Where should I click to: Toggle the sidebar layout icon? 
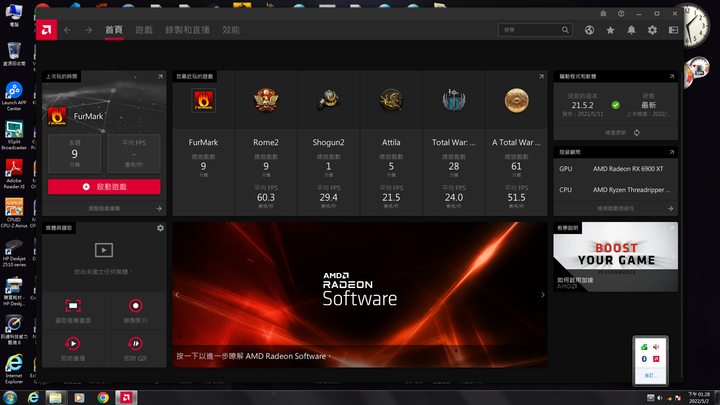click(673, 30)
